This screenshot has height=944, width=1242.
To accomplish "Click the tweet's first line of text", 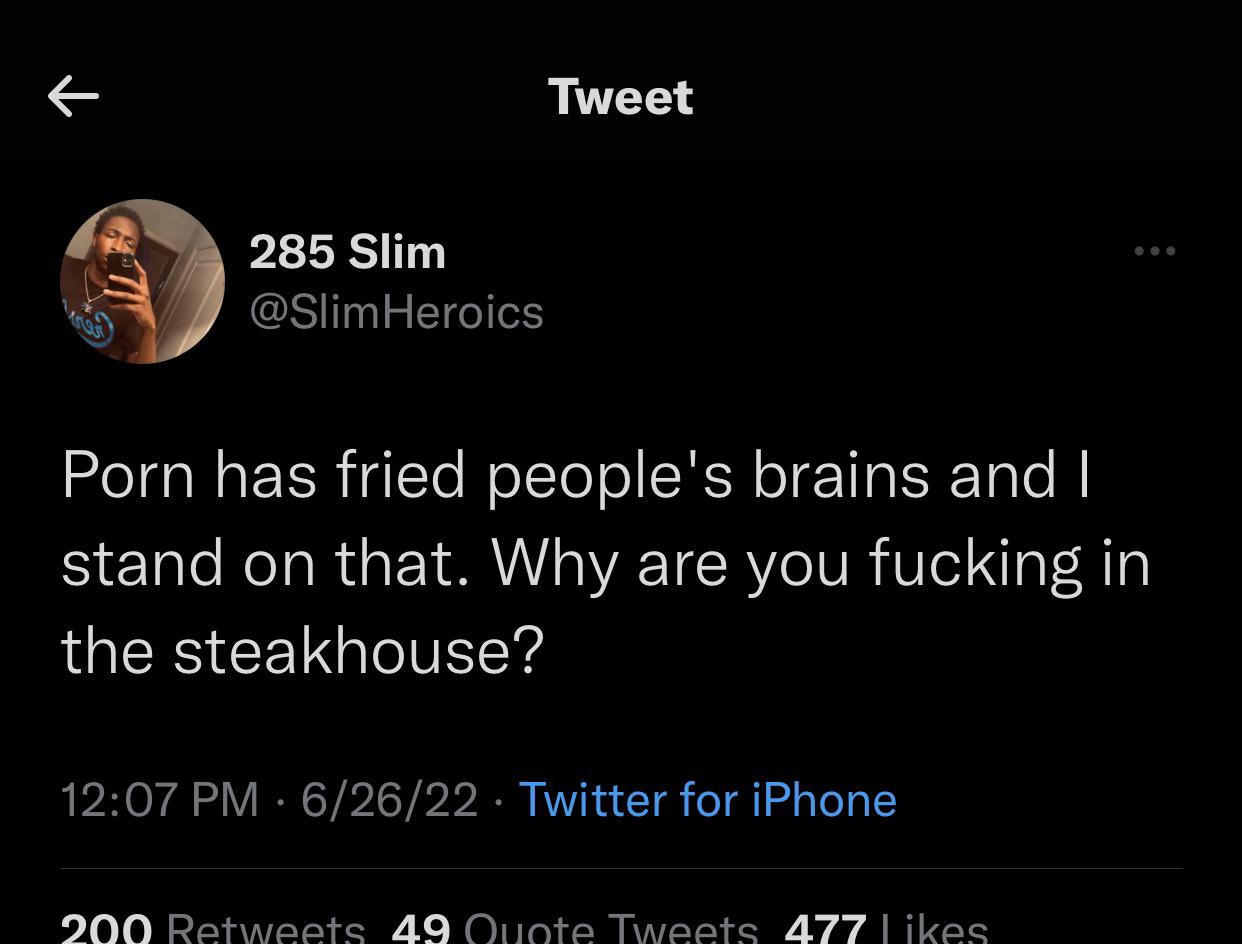I will click(x=575, y=475).
